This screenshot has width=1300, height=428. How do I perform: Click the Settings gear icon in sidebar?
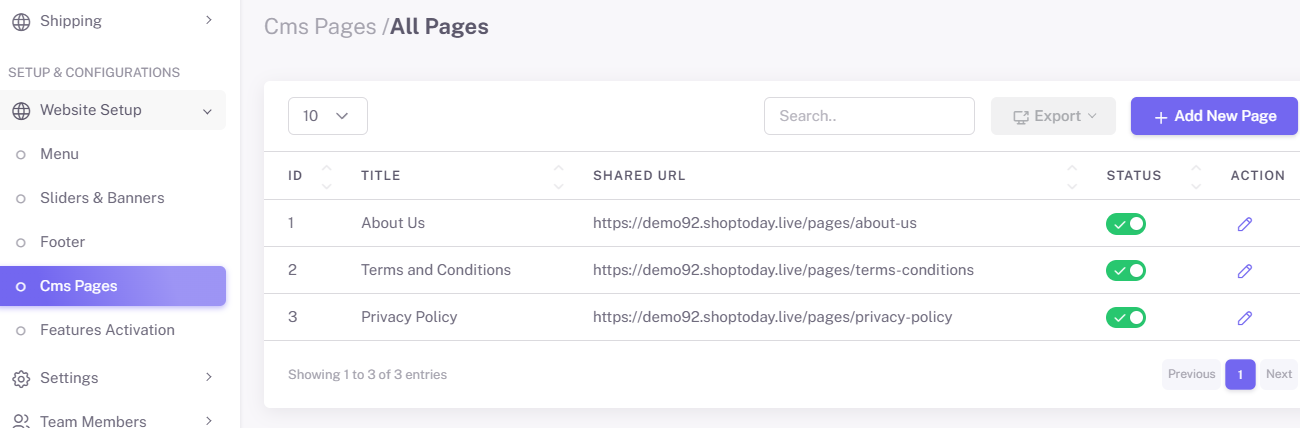coord(20,378)
